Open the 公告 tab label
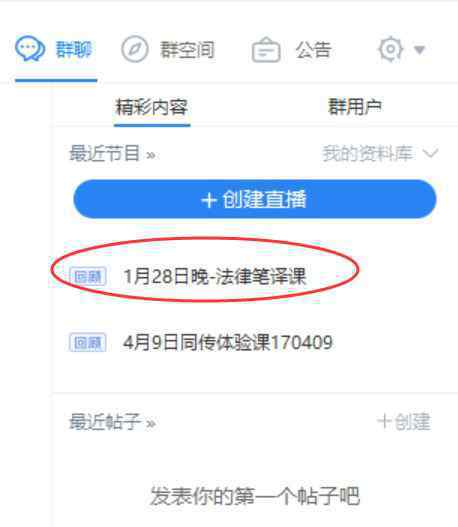This screenshot has height=527, width=458. [314, 50]
